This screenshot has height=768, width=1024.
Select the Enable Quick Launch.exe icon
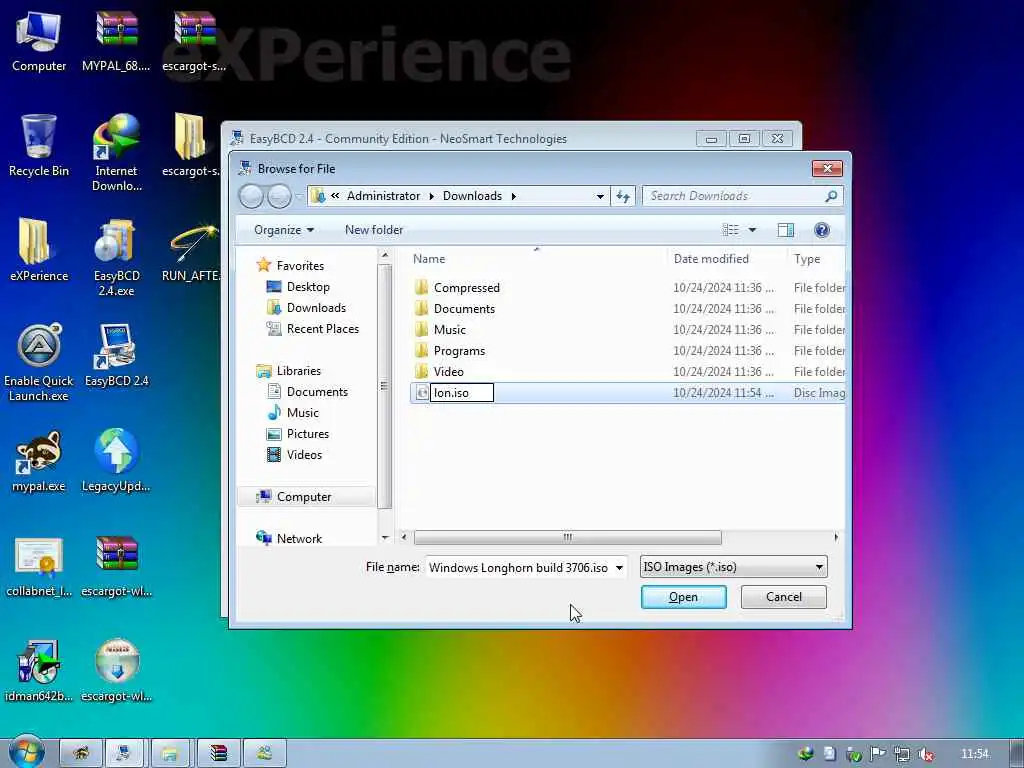tap(39, 362)
